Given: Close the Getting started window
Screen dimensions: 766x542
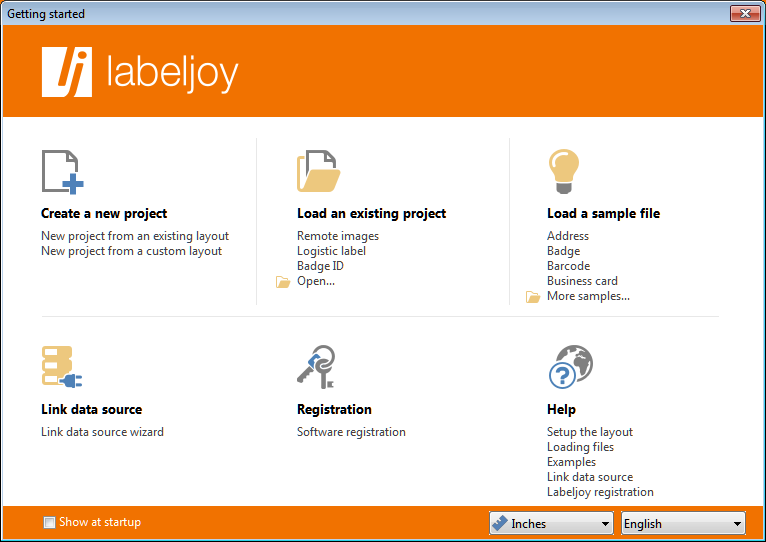Looking at the screenshot, I should click(x=745, y=13).
